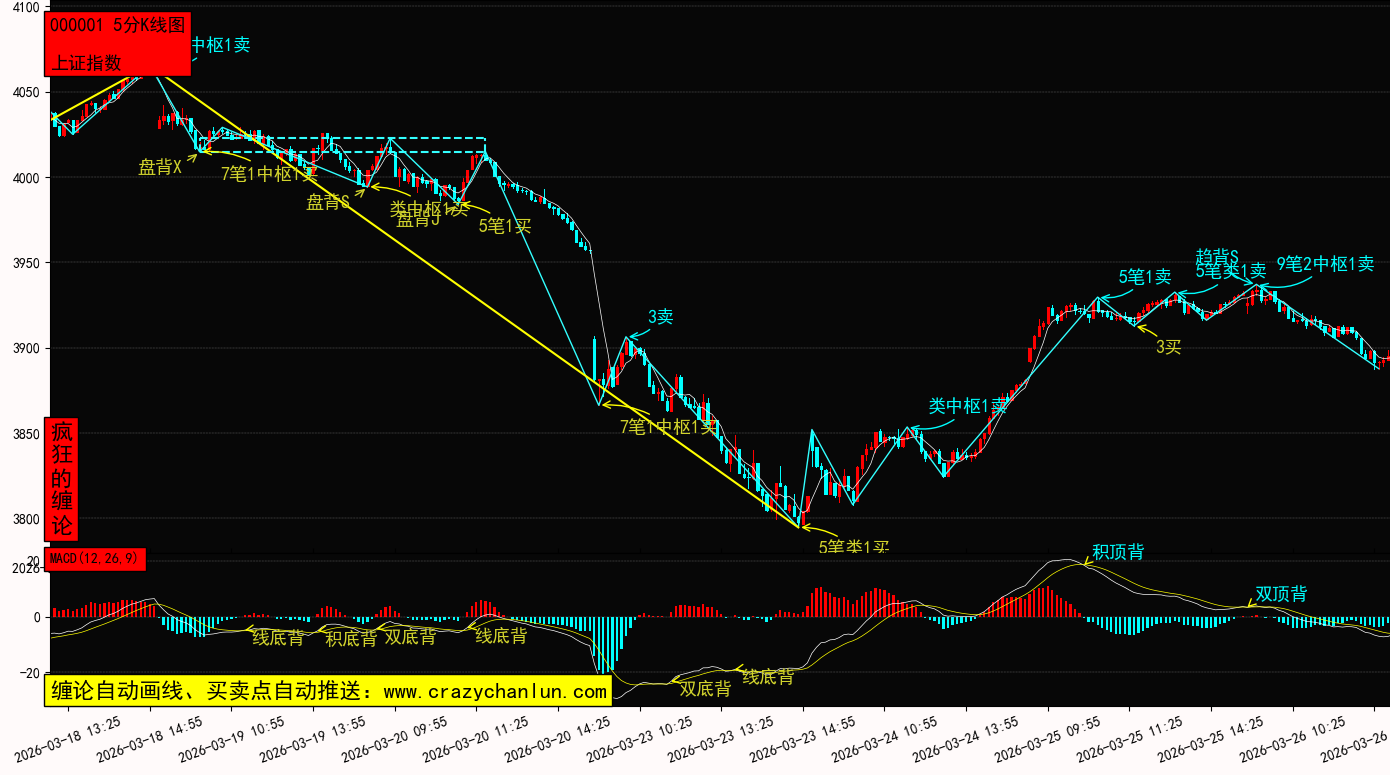
Task: Click the cyan "类中枢1卖" sell annotation
Action: coord(967,405)
